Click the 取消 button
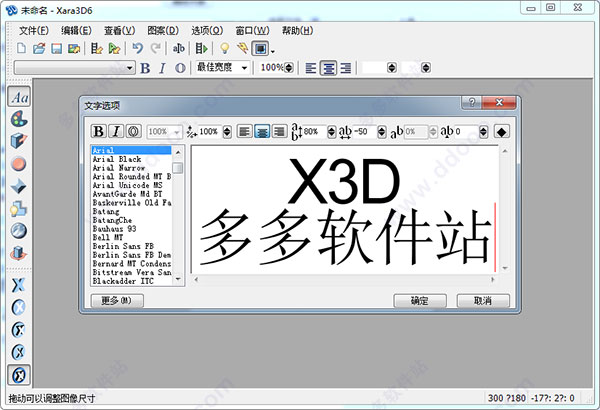 [483, 301]
